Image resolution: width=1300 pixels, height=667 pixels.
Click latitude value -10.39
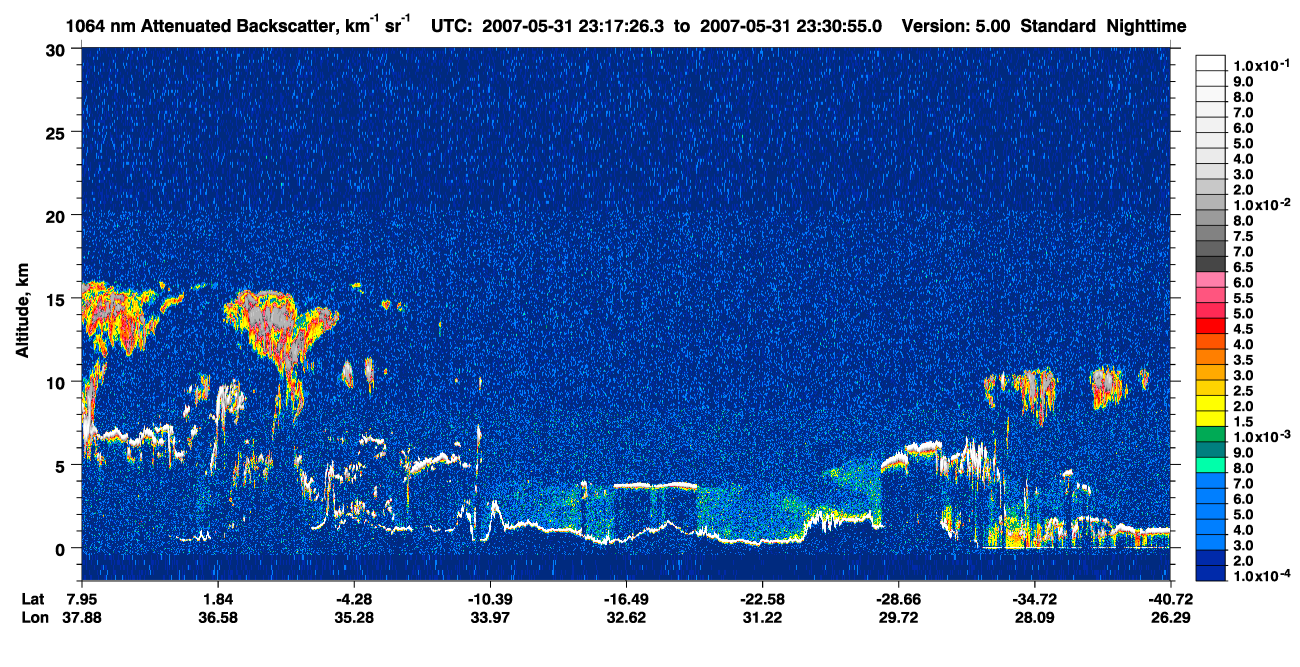[x=490, y=599]
